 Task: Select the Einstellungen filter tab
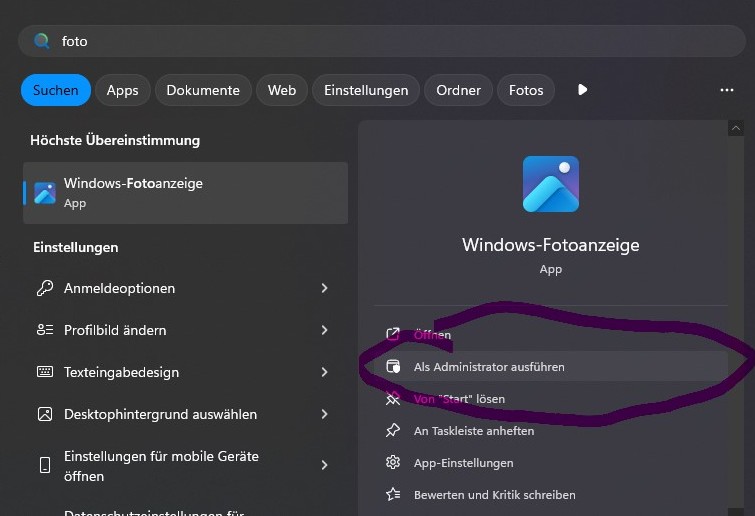366,90
